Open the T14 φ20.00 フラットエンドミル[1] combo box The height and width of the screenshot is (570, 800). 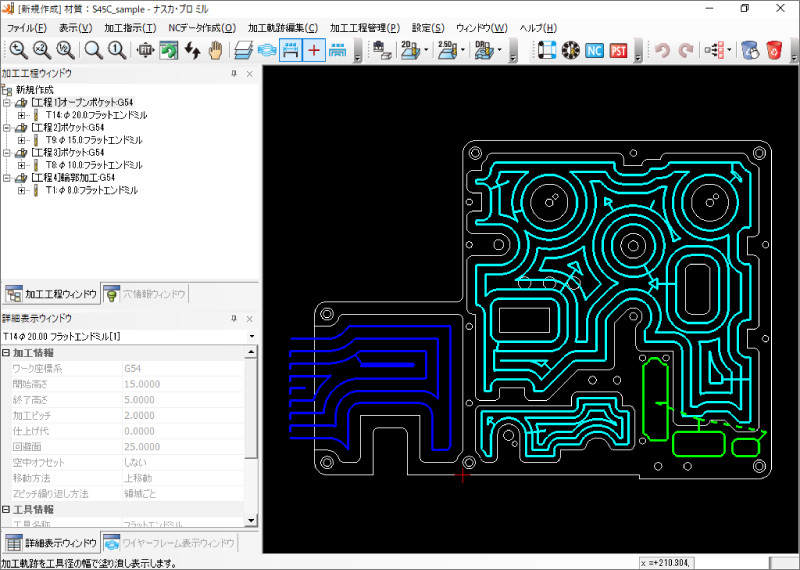point(129,337)
